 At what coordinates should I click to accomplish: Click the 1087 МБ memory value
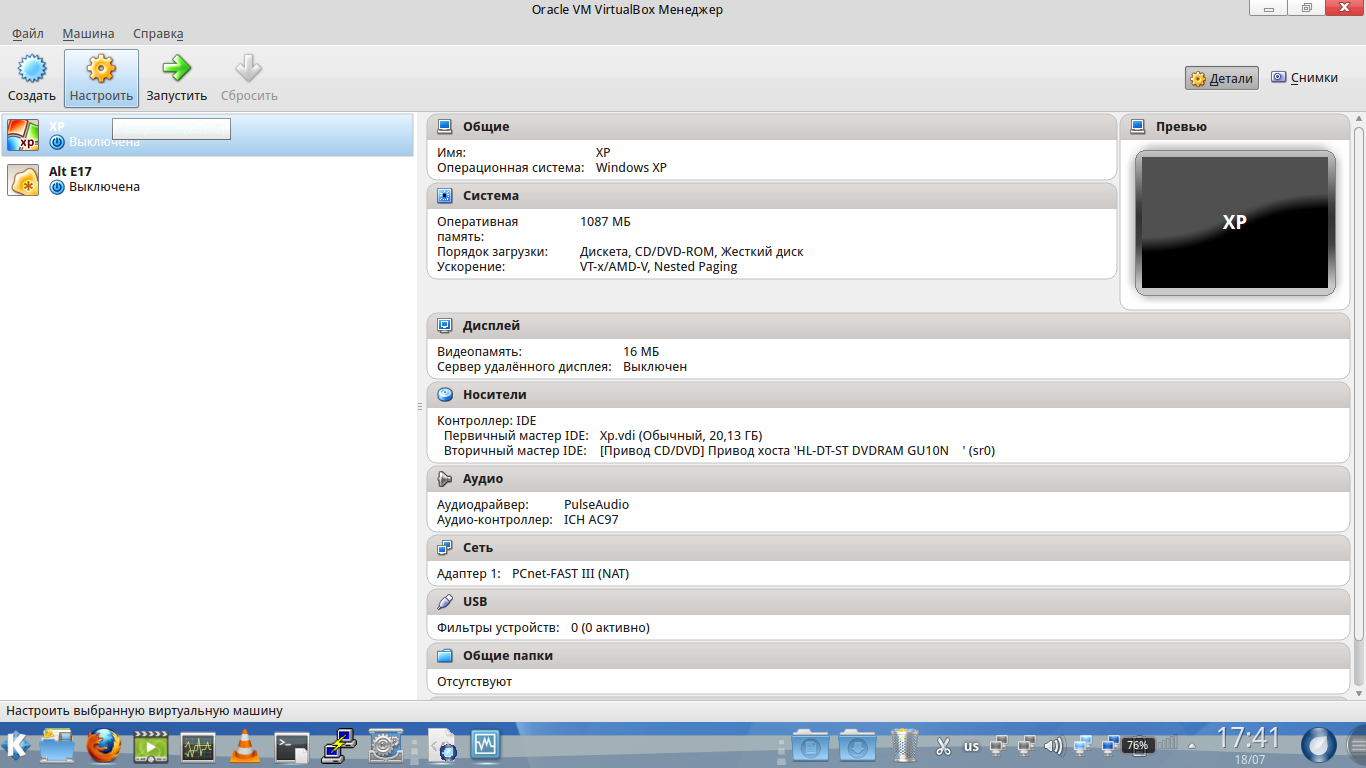[605, 222]
